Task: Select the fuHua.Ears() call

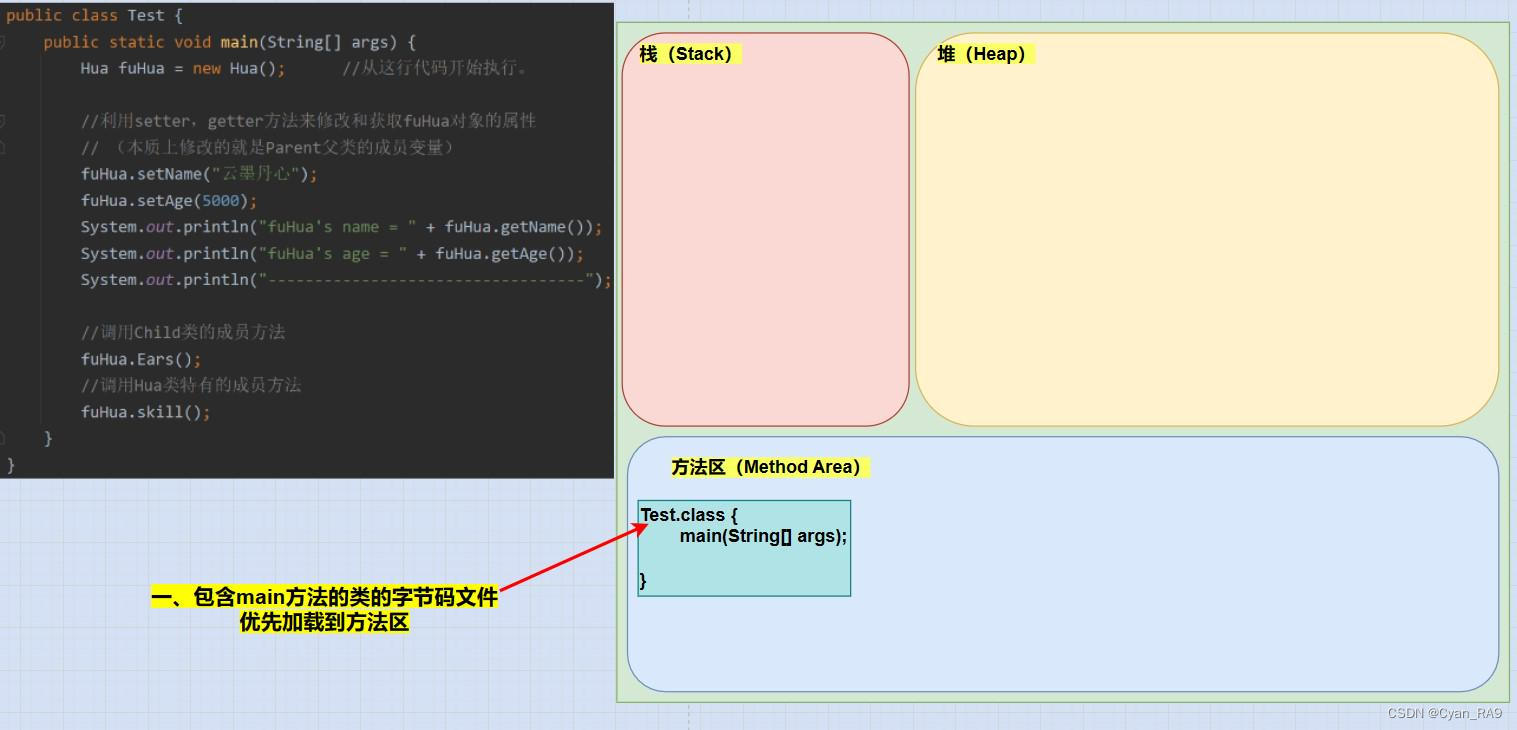Action: pos(141,360)
